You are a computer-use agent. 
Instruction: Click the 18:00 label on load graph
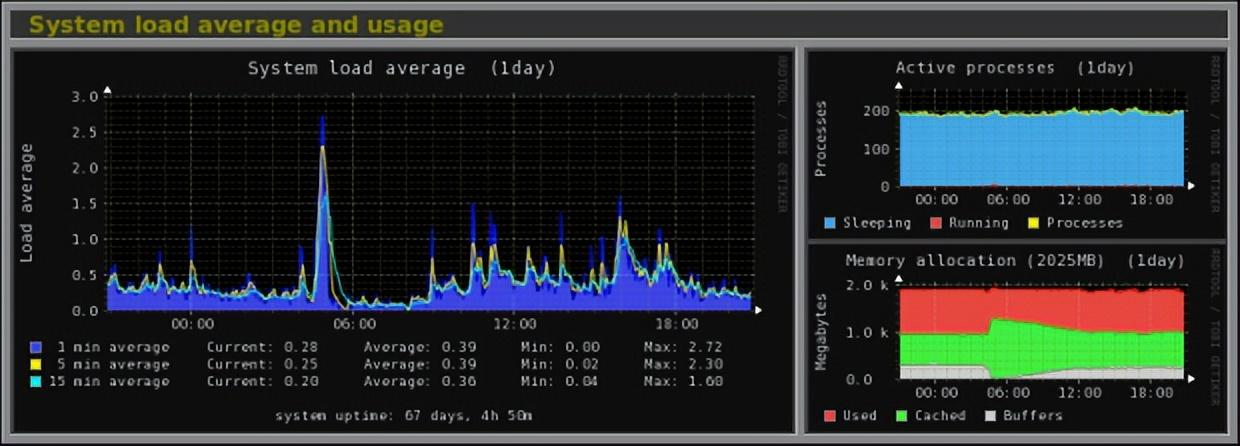[676, 324]
